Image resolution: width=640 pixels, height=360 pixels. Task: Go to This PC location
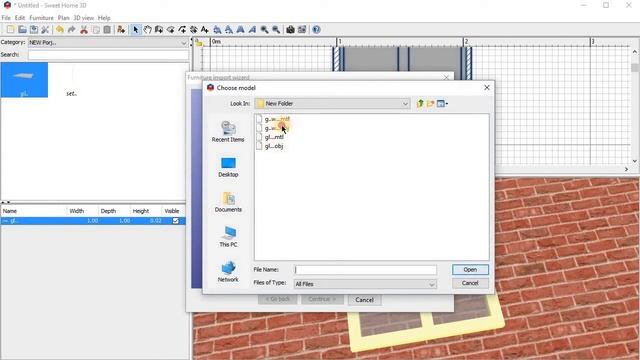click(228, 237)
